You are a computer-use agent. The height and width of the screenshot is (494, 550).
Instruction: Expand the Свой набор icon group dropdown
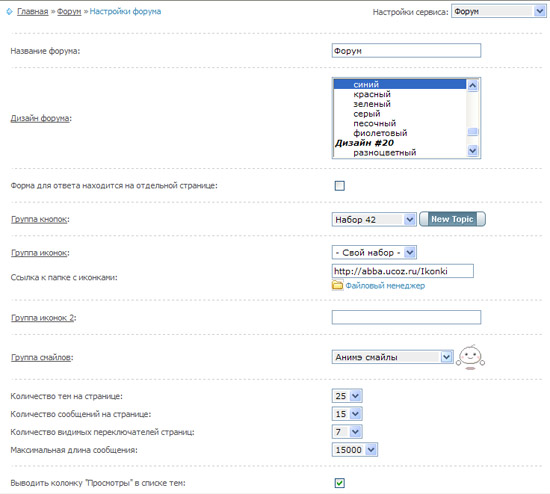[x=374, y=253]
